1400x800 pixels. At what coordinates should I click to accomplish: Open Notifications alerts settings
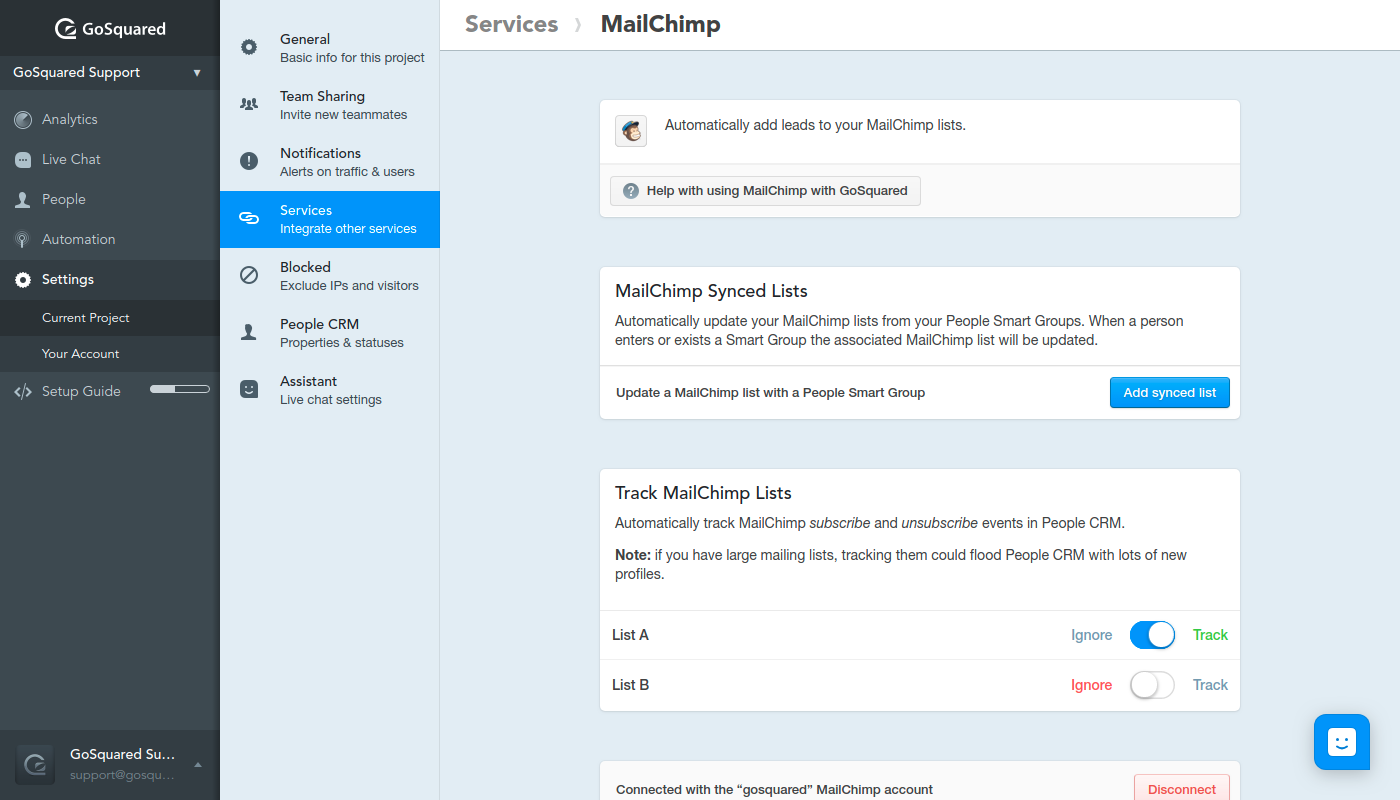[x=330, y=162]
